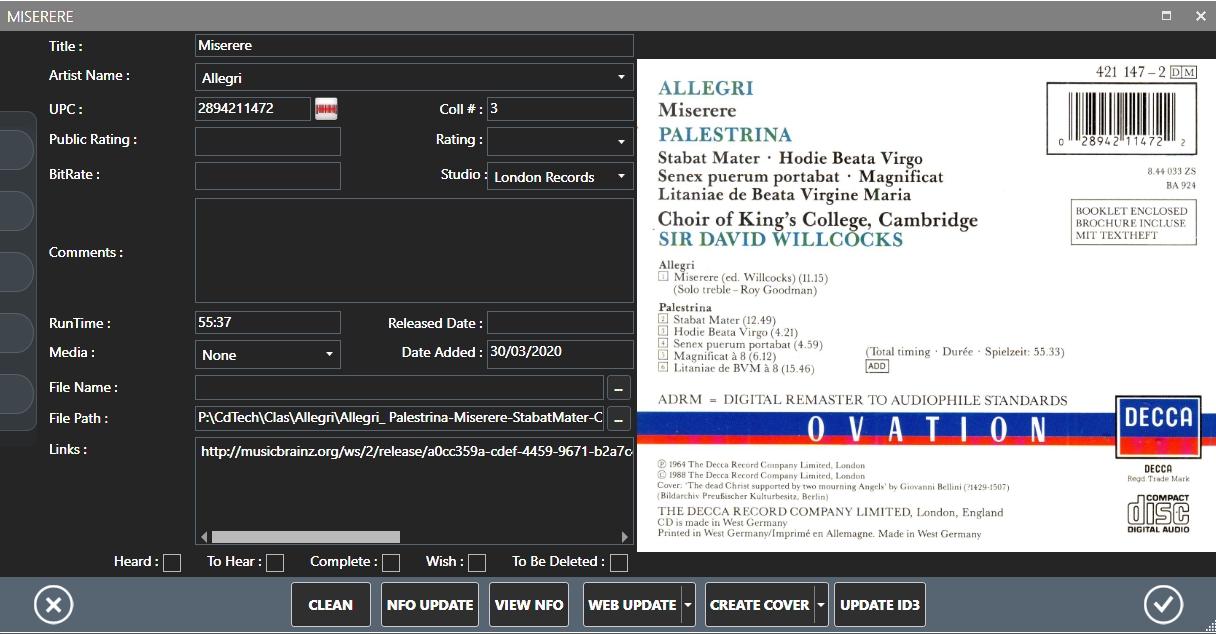Click into the Title field
1216x634 pixels.
point(414,46)
